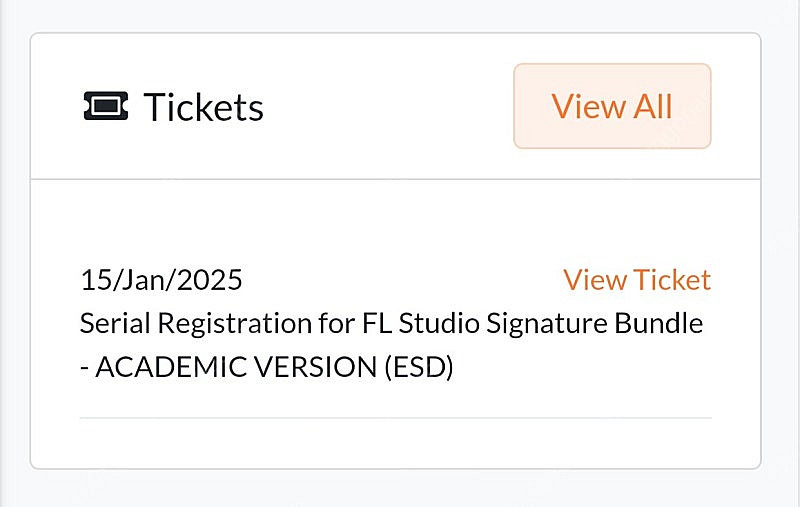
Task: Click the 15/Jan/2025 ticket date
Action: [x=161, y=280]
